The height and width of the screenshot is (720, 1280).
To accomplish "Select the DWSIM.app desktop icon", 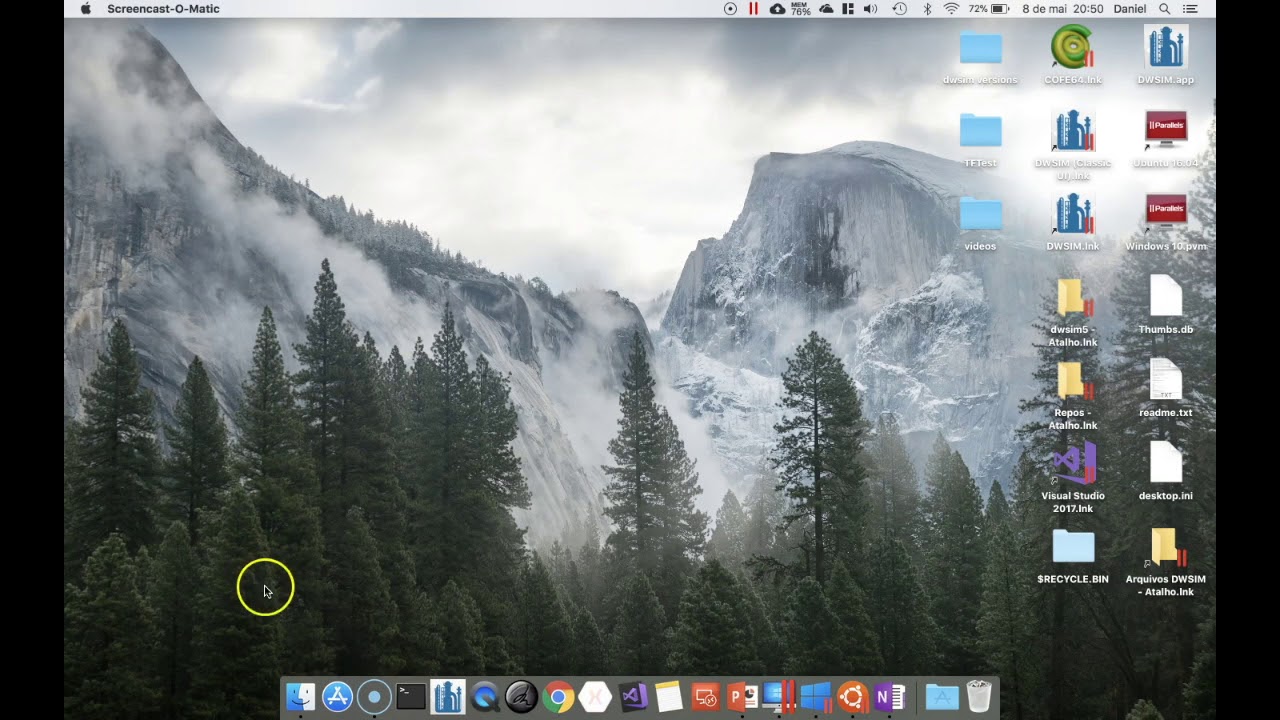I will click(x=1166, y=48).
